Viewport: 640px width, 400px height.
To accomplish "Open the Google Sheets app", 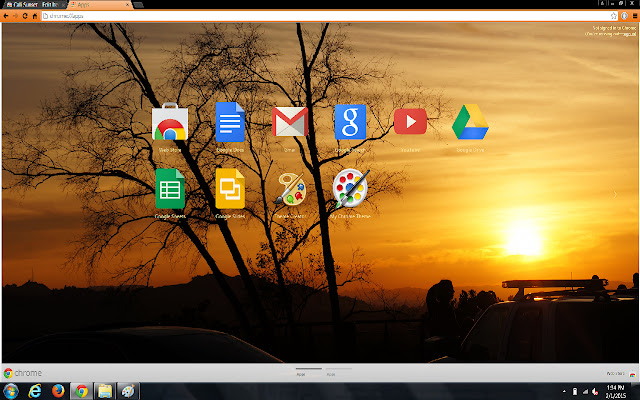I will 170,189.
